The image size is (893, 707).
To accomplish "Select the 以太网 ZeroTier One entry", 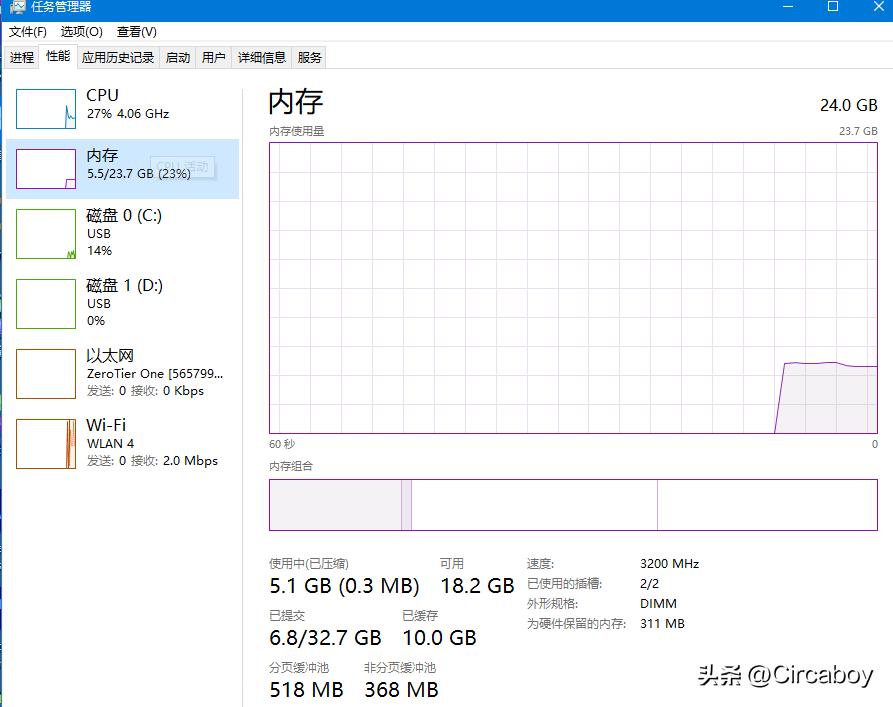I will coord(122,374).
